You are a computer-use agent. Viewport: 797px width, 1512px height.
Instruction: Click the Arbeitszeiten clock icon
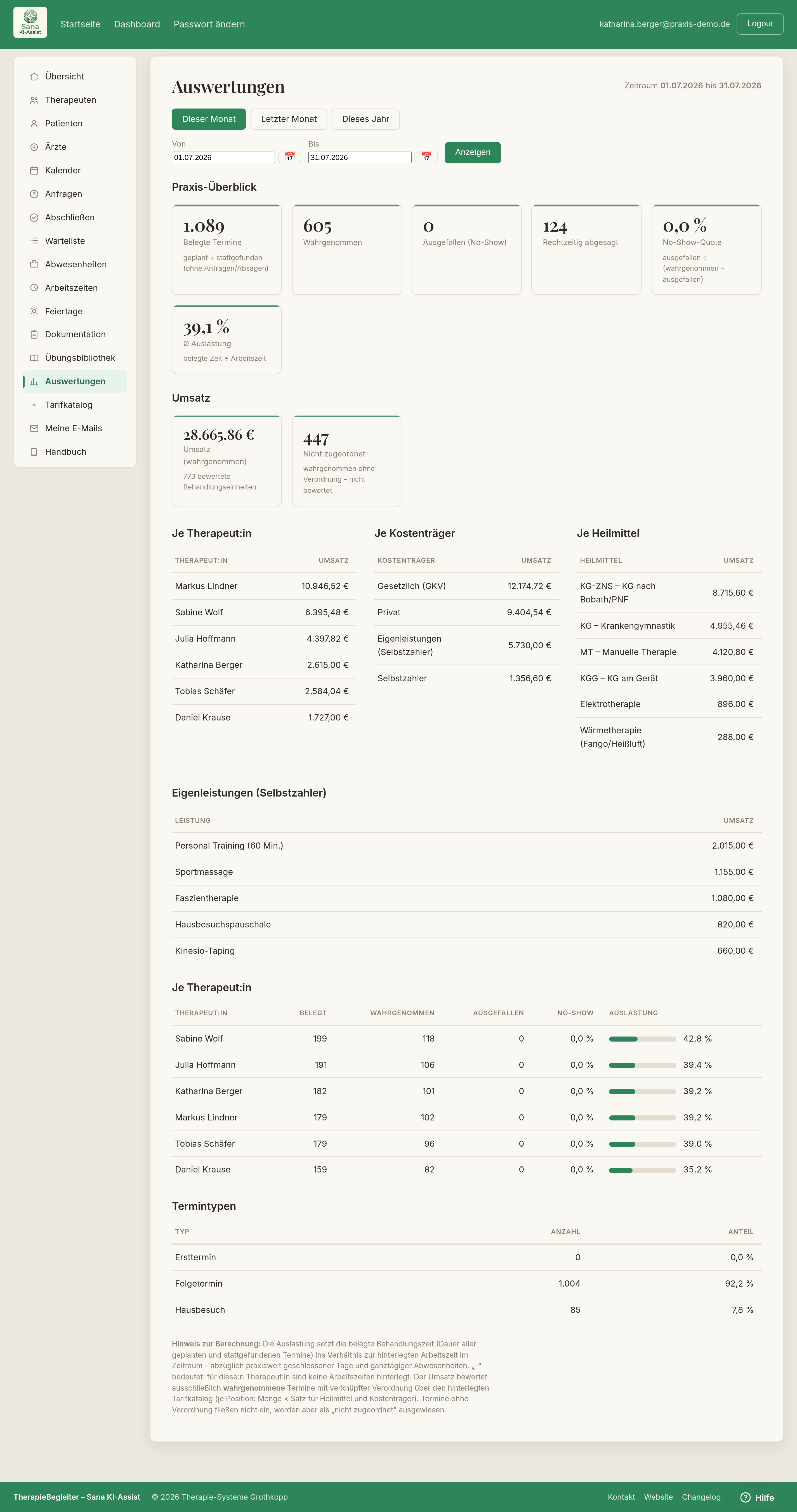[x=34, y=288]
